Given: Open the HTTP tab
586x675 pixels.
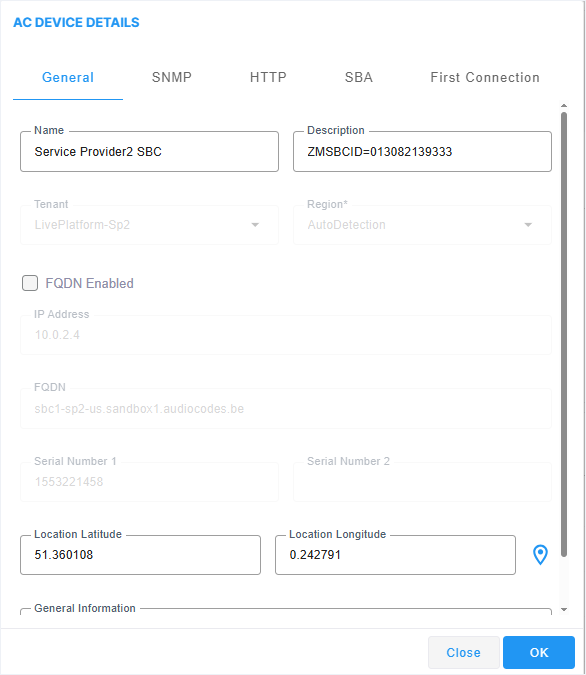Looking at the screenshot, I should pos(268,77).
